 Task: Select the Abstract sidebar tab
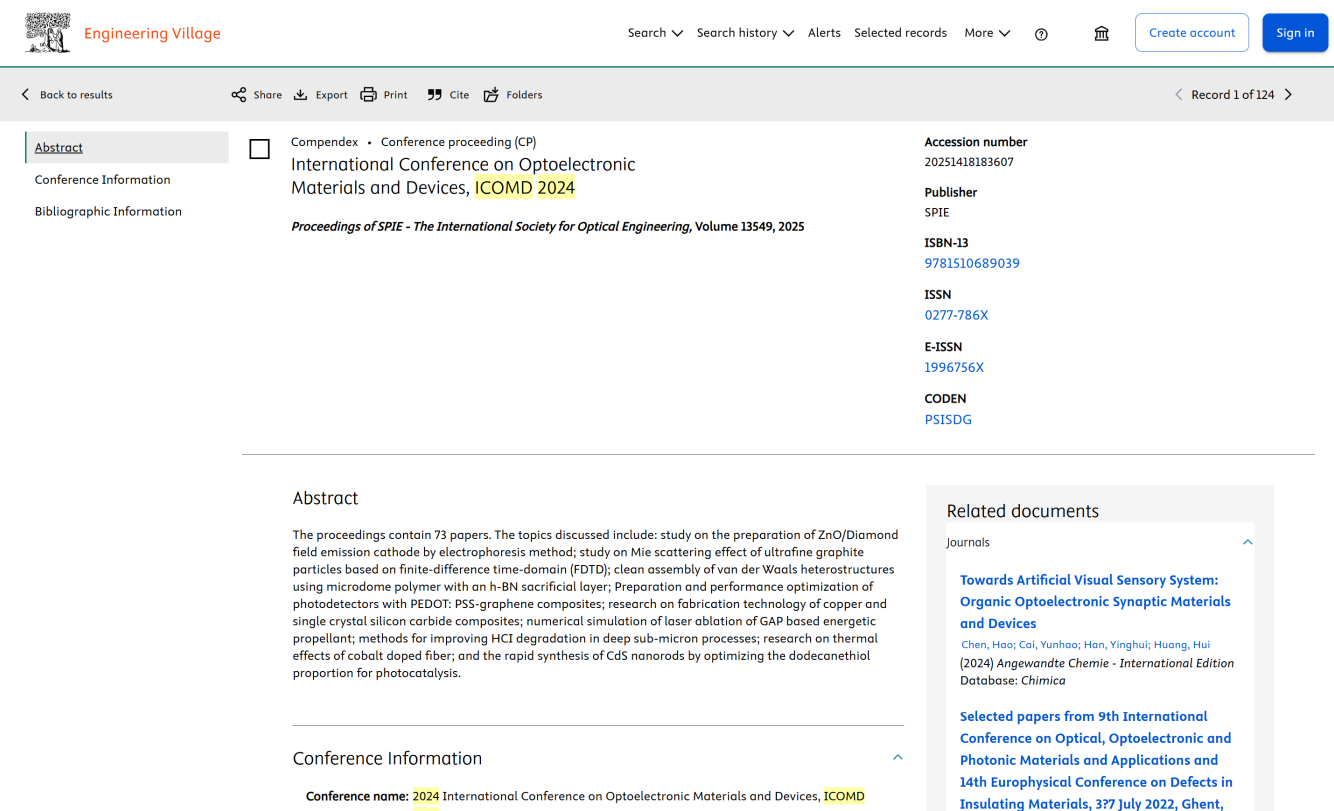(x=127, y=147)
